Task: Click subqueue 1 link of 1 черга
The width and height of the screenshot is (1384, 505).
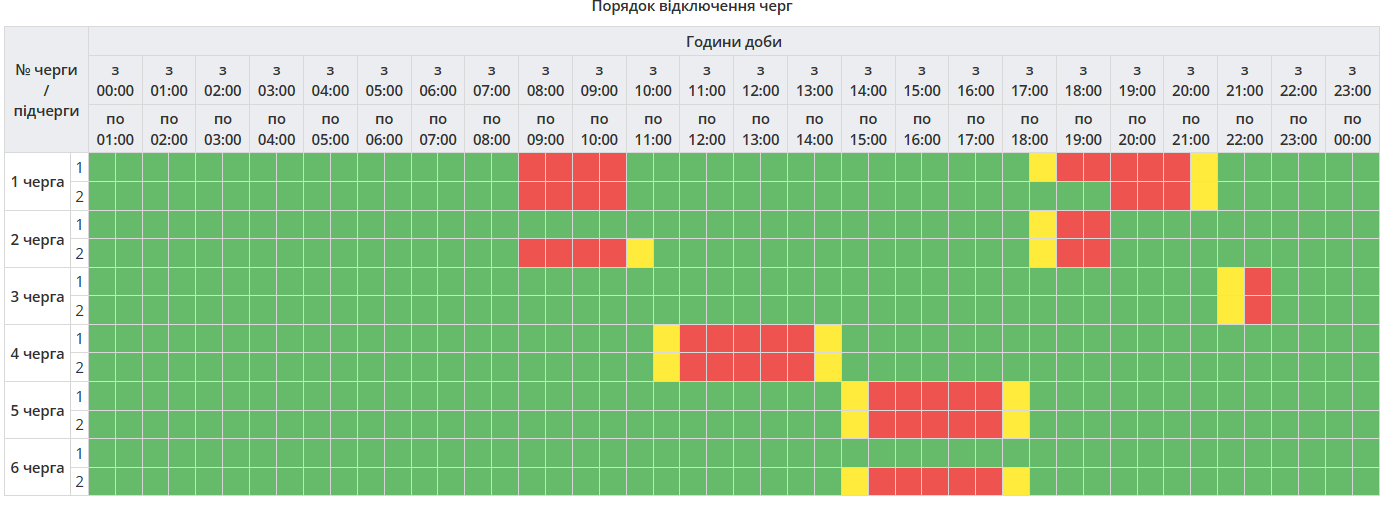Action: pos(79,167)
